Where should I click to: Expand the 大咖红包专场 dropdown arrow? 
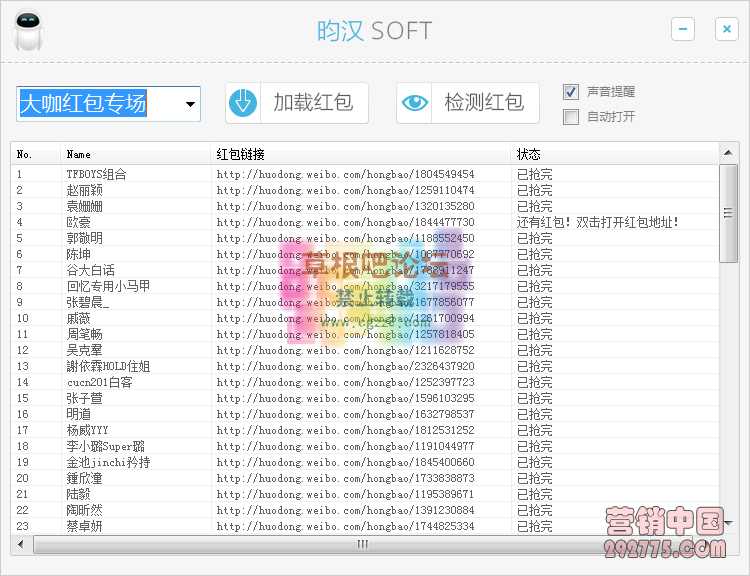coord(190,104)
